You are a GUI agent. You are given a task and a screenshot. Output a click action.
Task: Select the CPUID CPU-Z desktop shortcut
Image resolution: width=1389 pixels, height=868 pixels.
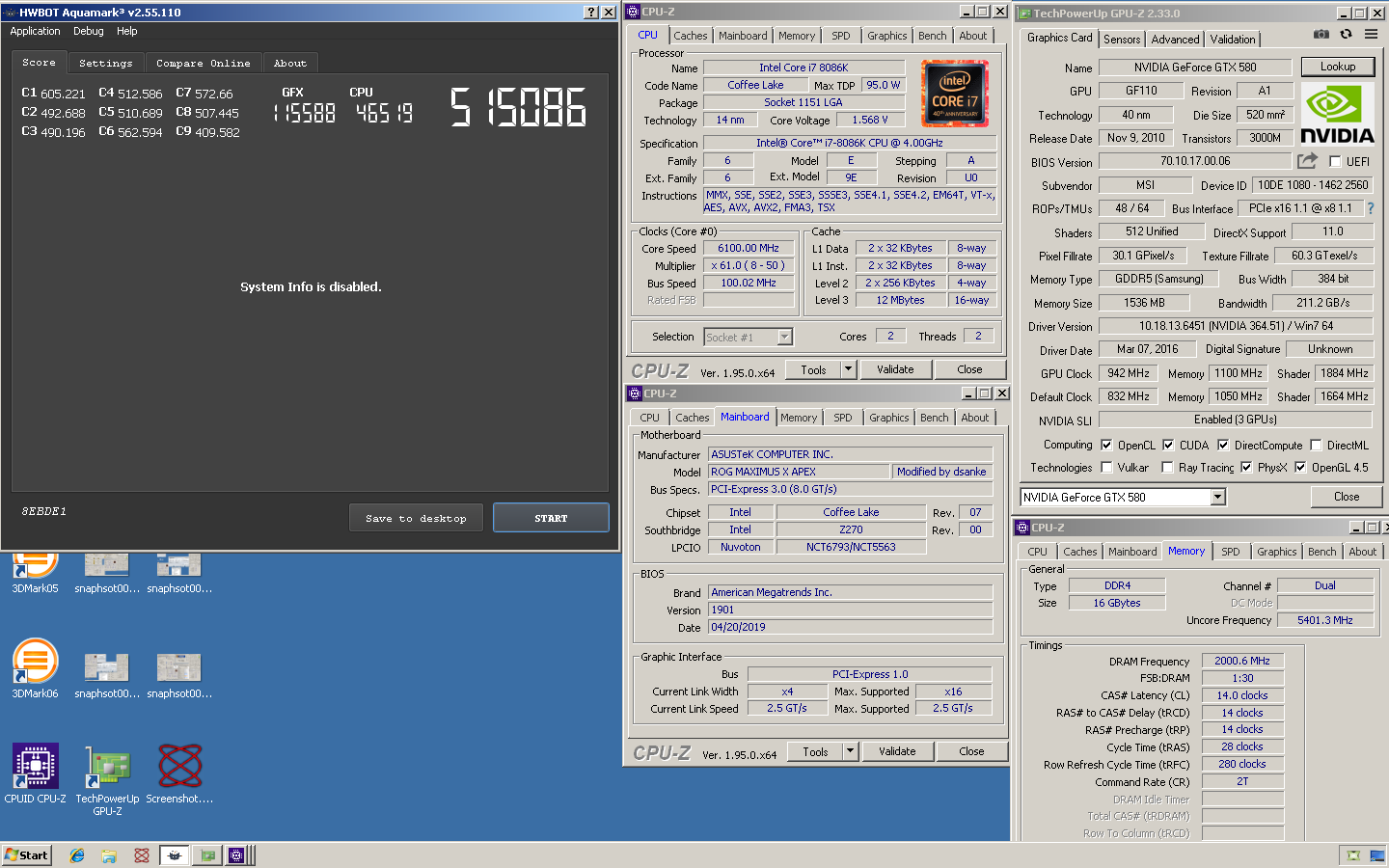tap(35, 773)
